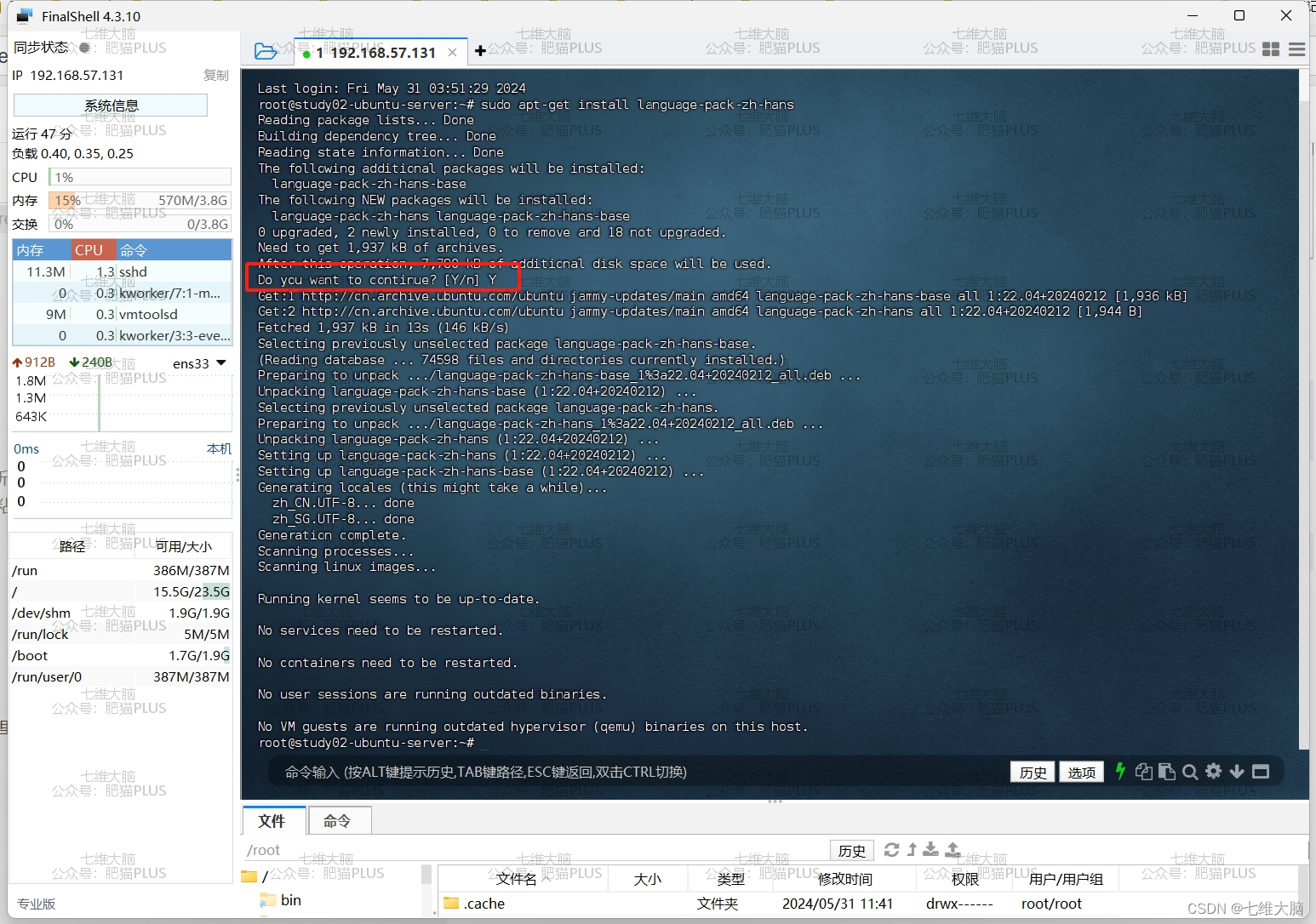
Task: Open the hamburger main menu
Action: click(1297, 49)
